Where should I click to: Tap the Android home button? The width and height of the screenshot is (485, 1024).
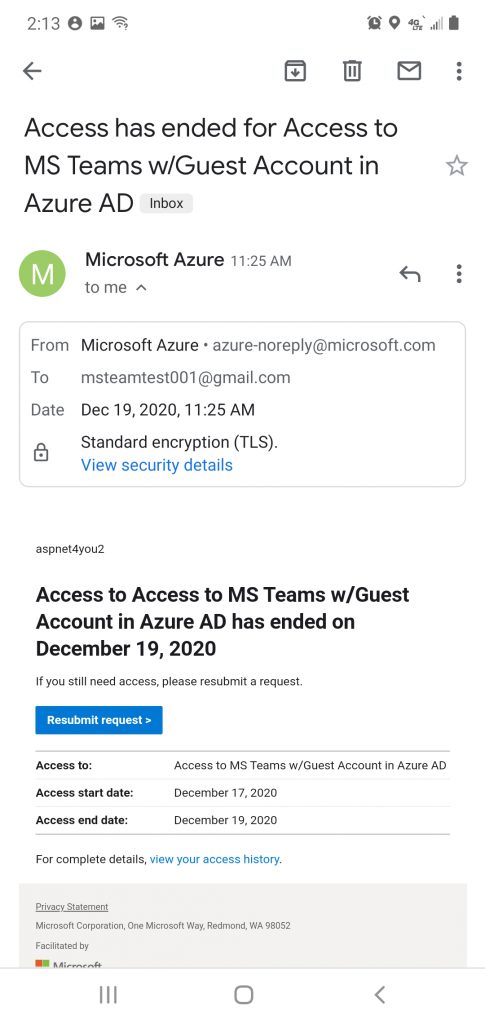coord(243,995)
